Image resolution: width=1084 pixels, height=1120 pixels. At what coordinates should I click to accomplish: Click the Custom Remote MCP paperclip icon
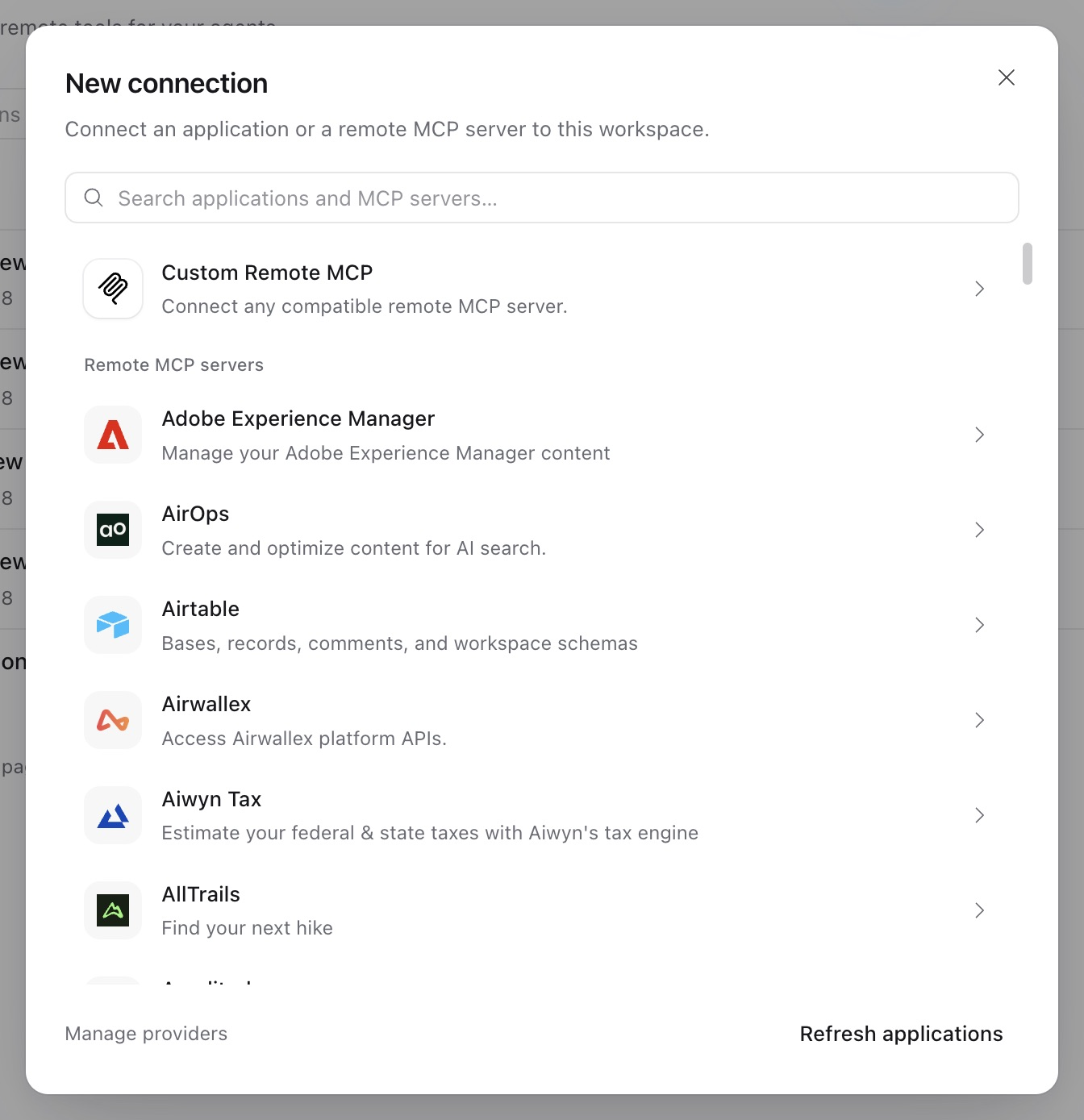coord(113,289)
